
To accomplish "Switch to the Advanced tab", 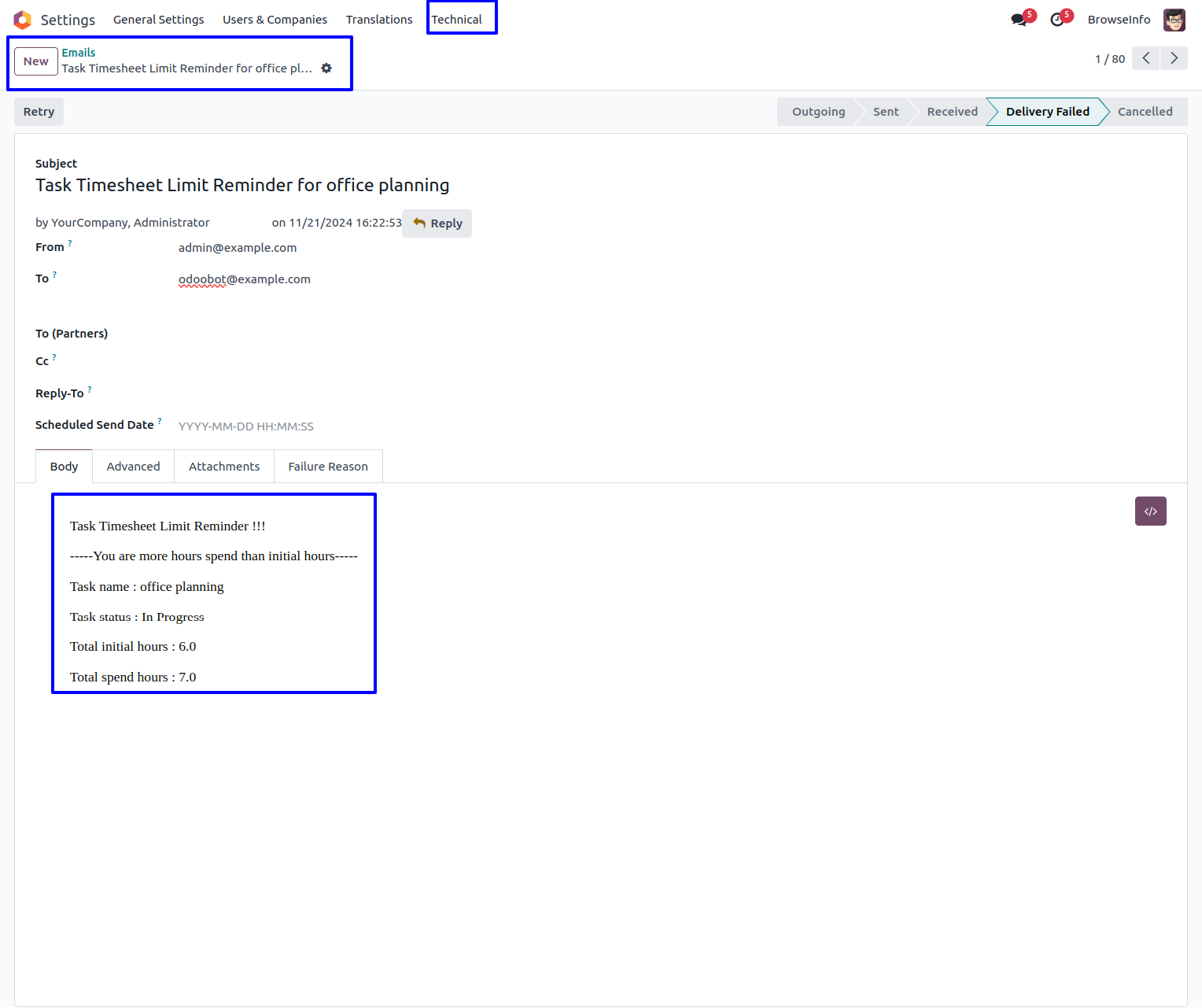I will [x=133, y=467].
